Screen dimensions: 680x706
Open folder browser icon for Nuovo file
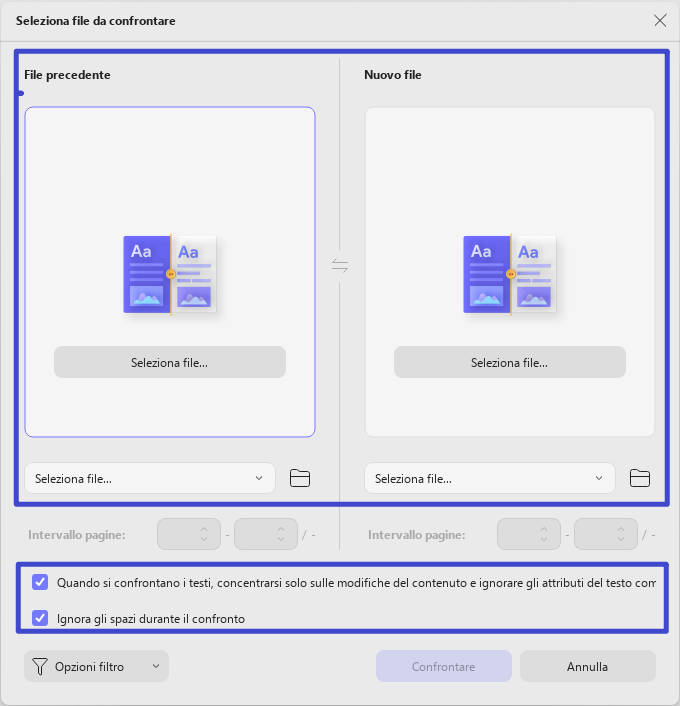click(x=639, y=478)
